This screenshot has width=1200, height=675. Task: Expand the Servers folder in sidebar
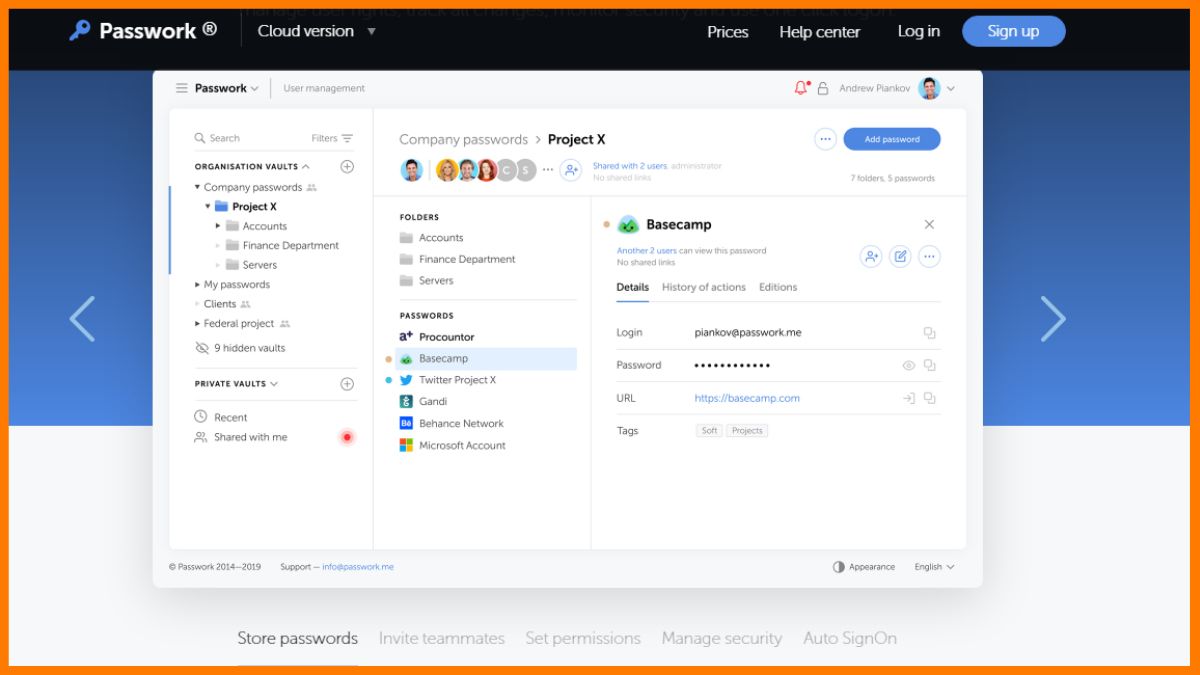point(218,265)
